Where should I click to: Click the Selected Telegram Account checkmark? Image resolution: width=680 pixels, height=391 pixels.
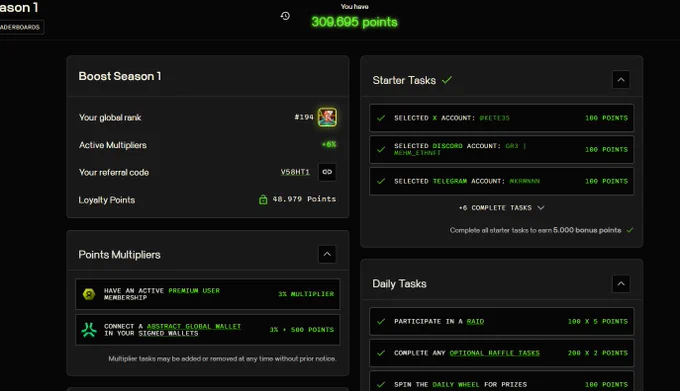coord(381,181)
